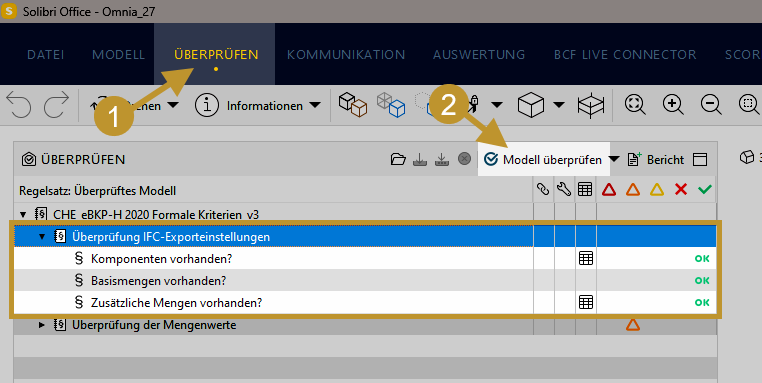Select the 3D cube view icon
Viewport: 762px width, 383px height.
(x=531, y=105)
